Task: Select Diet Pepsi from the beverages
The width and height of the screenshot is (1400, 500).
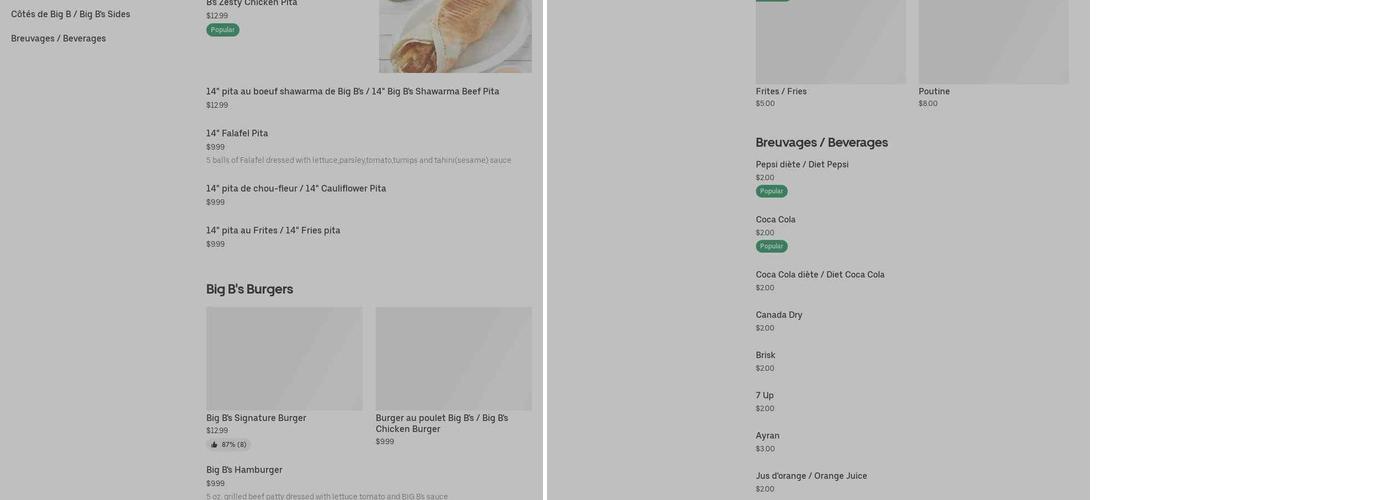Action: coord(802,165)
